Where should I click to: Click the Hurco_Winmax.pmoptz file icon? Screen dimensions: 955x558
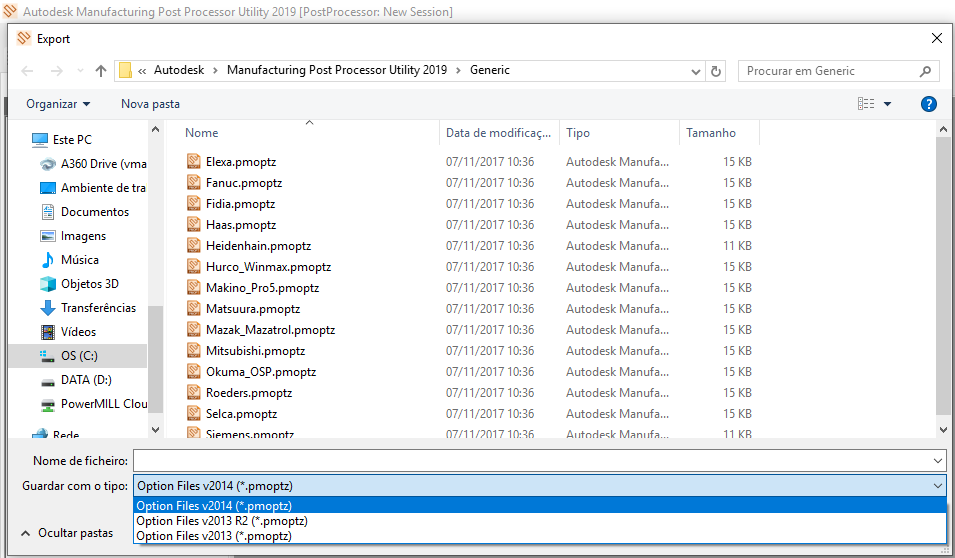[194, 266]
